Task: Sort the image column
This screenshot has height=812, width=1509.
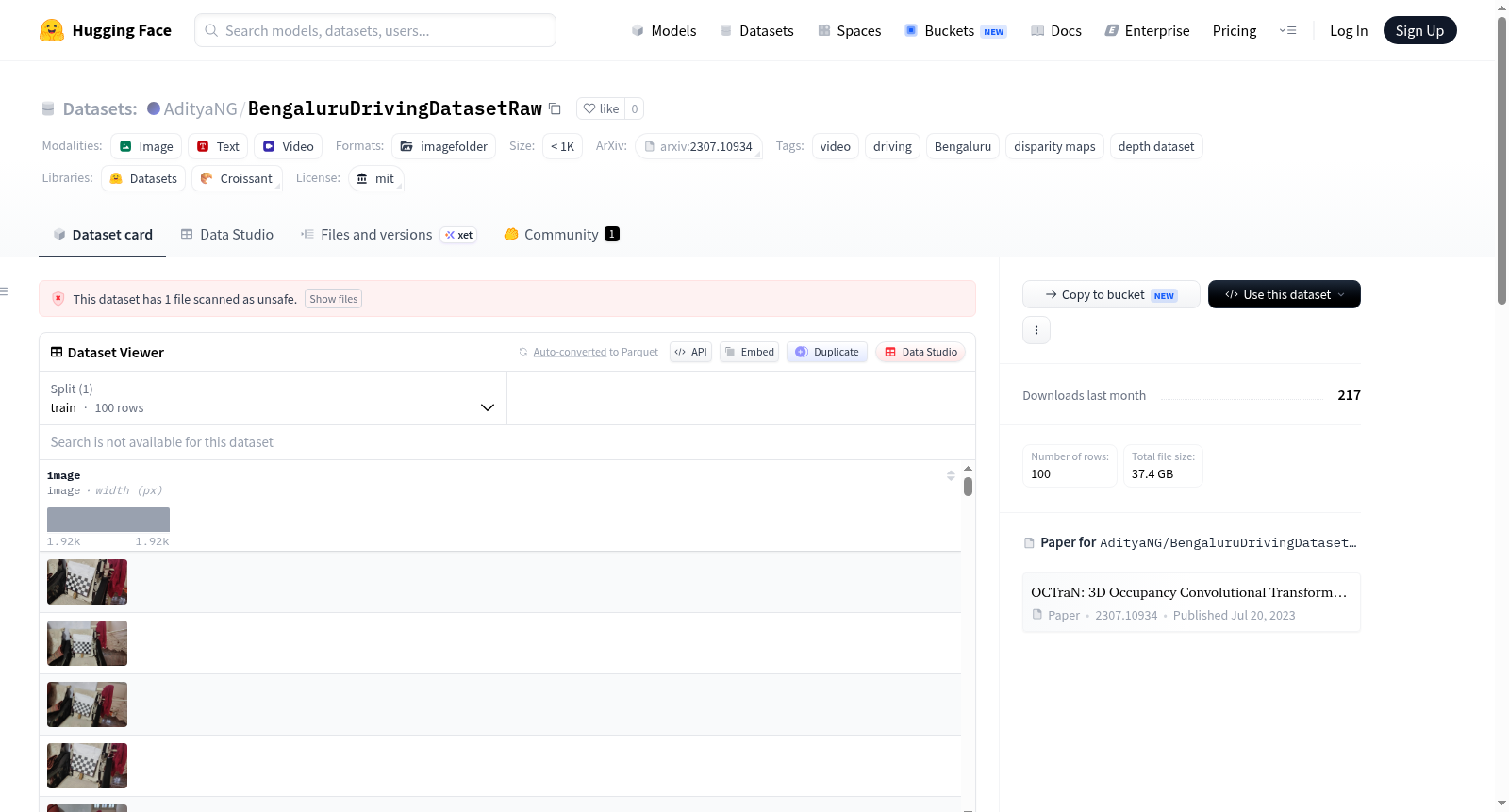Action: pos(951,475)
